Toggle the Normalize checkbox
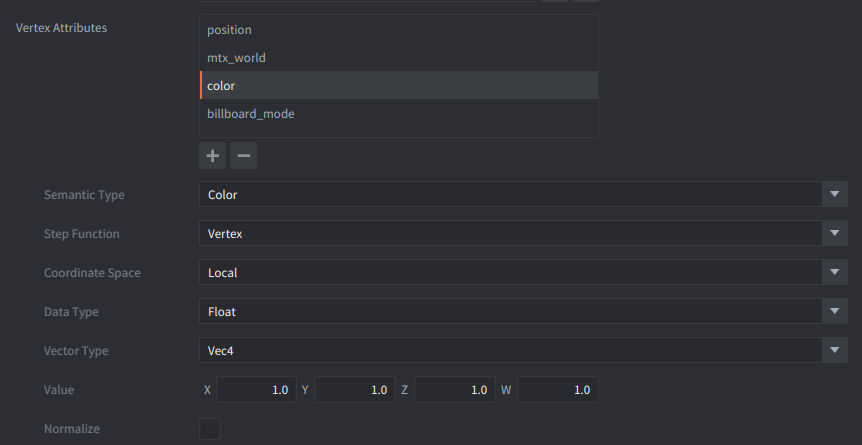 [x=210, y=429]
